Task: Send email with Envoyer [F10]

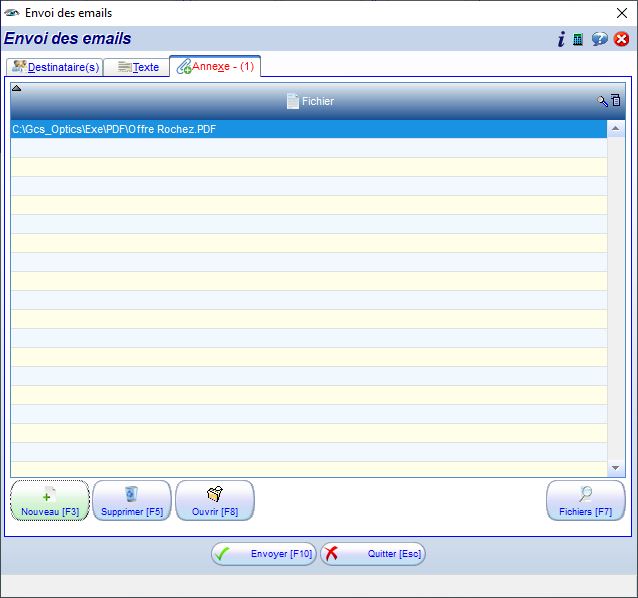Action: pyautogui.click(x=264, y=554)
